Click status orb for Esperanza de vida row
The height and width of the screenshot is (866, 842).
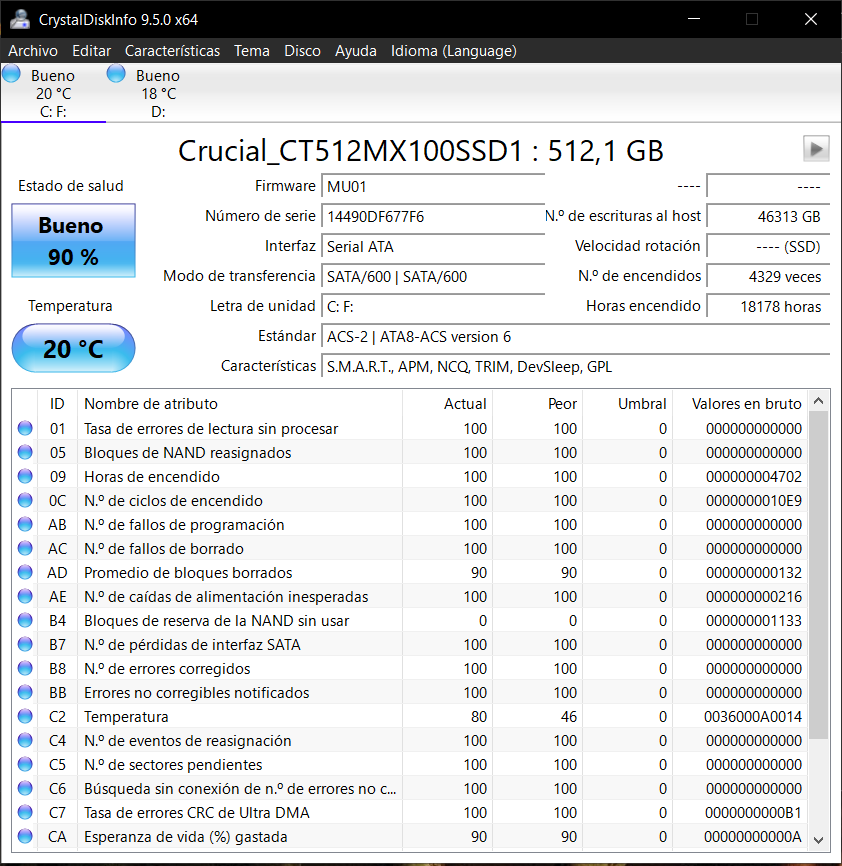tap(25, 837)
